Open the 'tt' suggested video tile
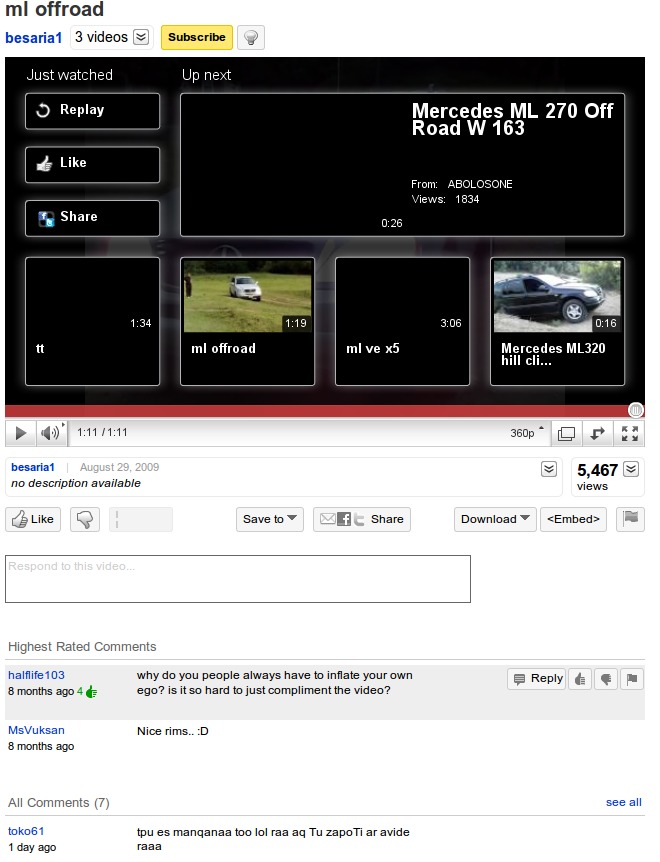Viewport: 660px width, 862px height. pyautogui.click(x=92, y=322)
